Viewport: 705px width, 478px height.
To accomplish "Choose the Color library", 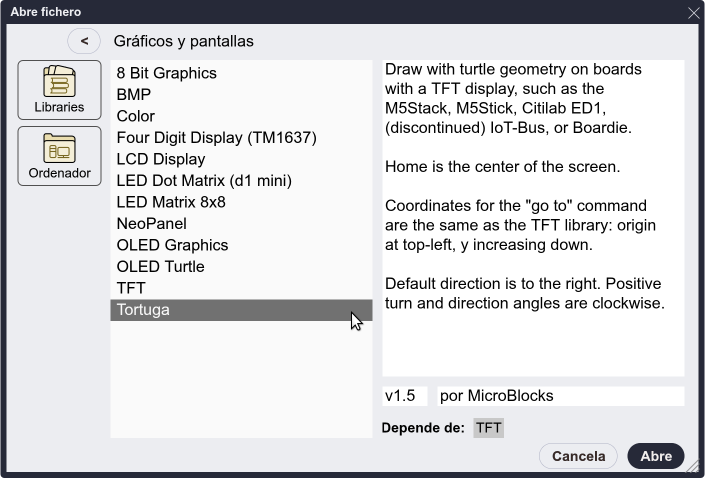I will coord(136,116).
